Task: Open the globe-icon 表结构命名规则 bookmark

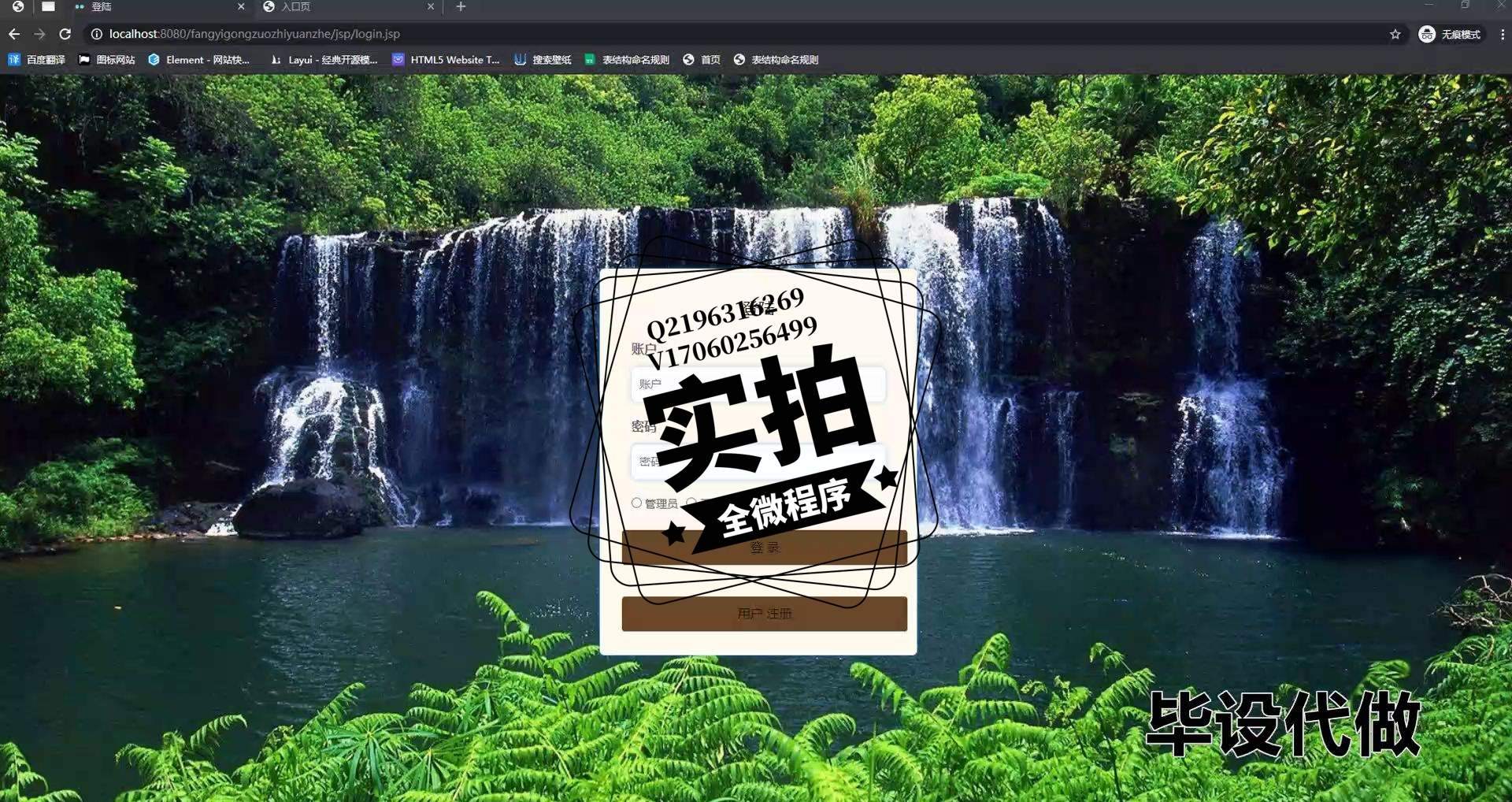Action: coord(776,60)
